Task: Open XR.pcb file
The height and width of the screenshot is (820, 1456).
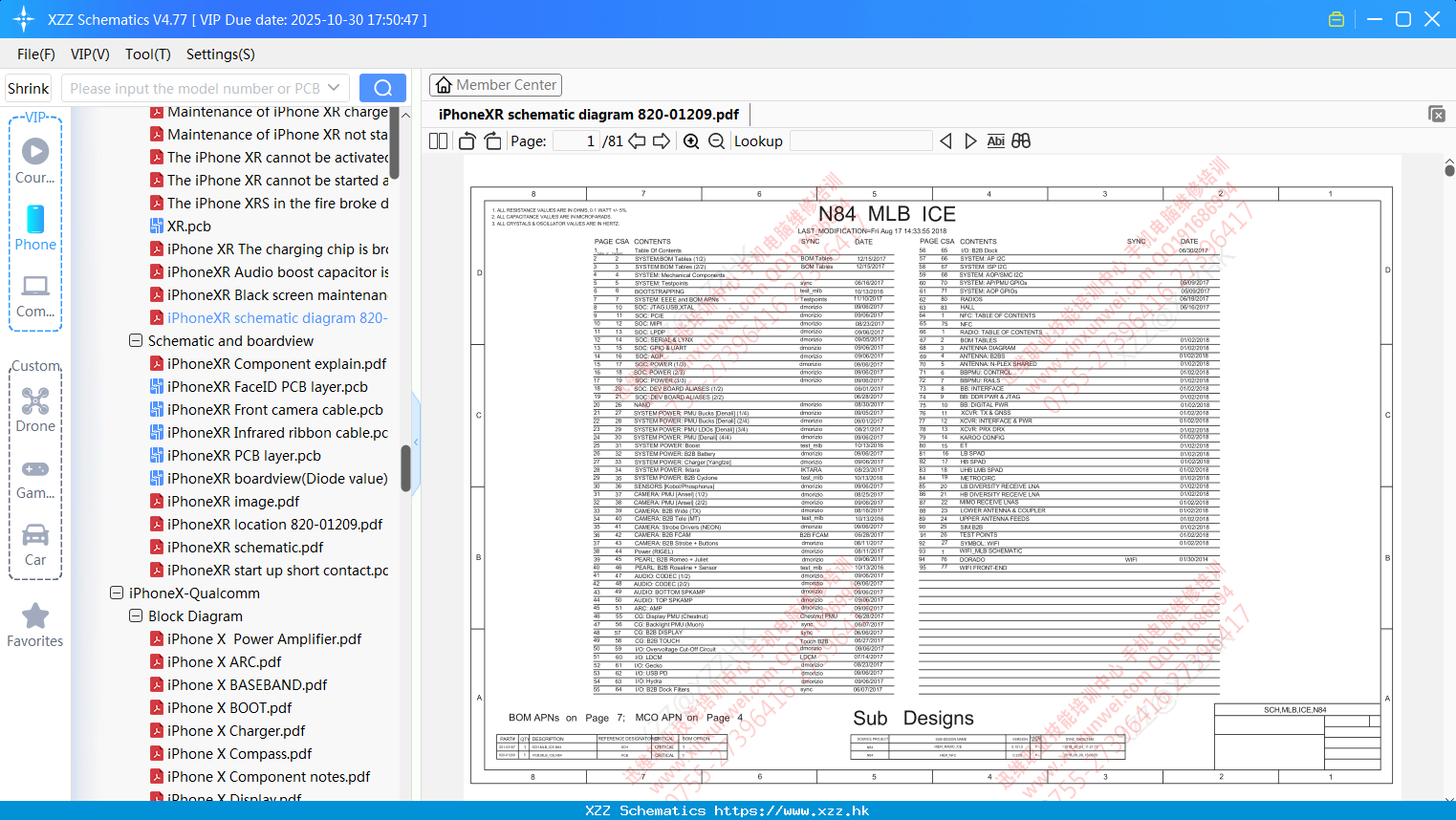Action: (x=180, y=227)
